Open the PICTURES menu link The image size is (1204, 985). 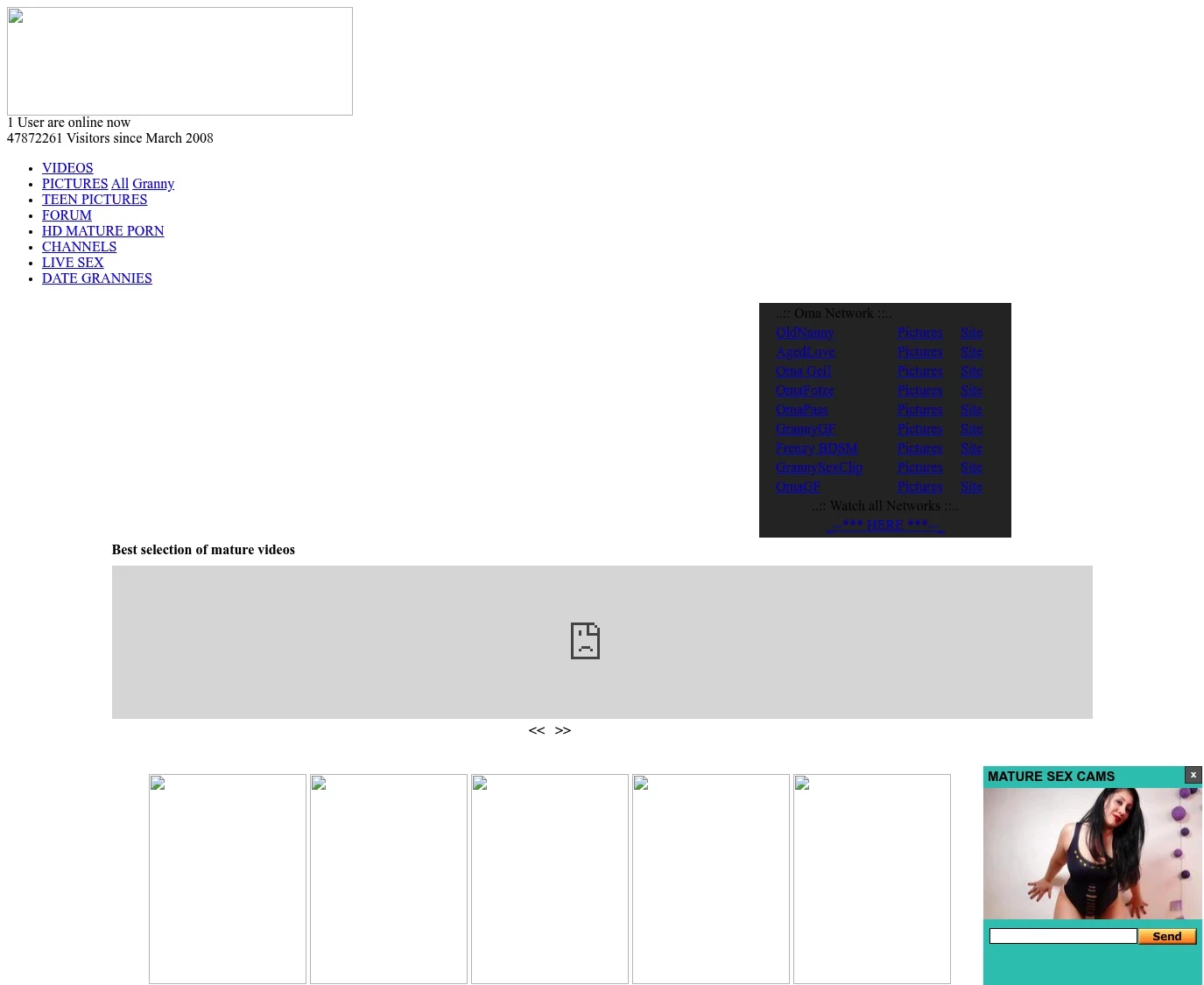tap(74, 184)
